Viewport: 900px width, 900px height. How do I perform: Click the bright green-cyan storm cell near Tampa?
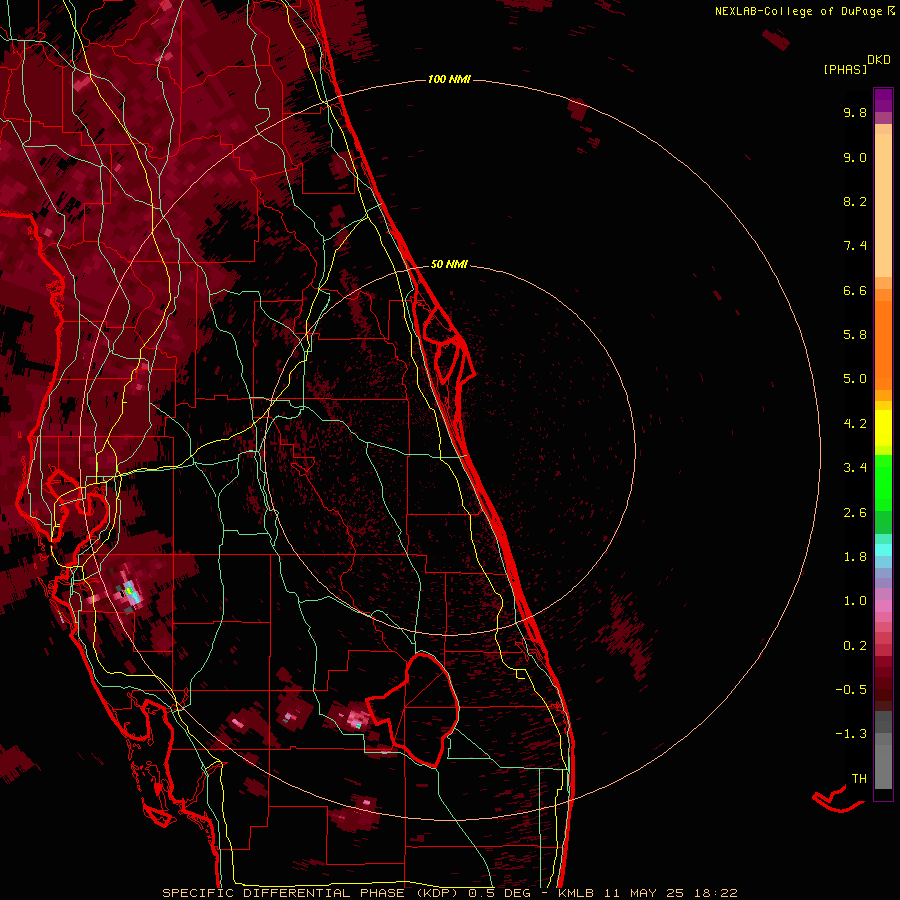[x=130, y=591]
